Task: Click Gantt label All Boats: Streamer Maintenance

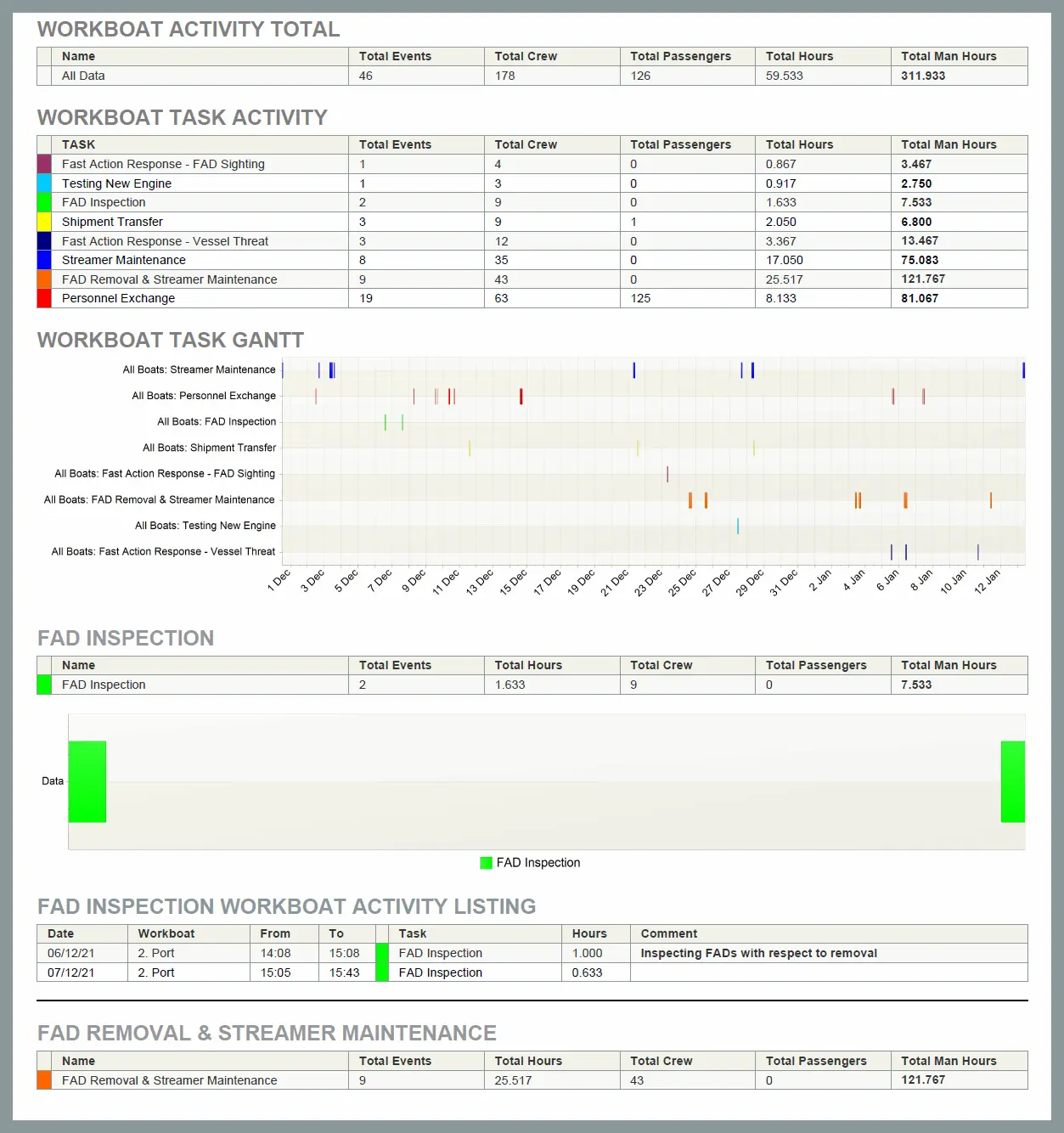Action: [199, 369]
